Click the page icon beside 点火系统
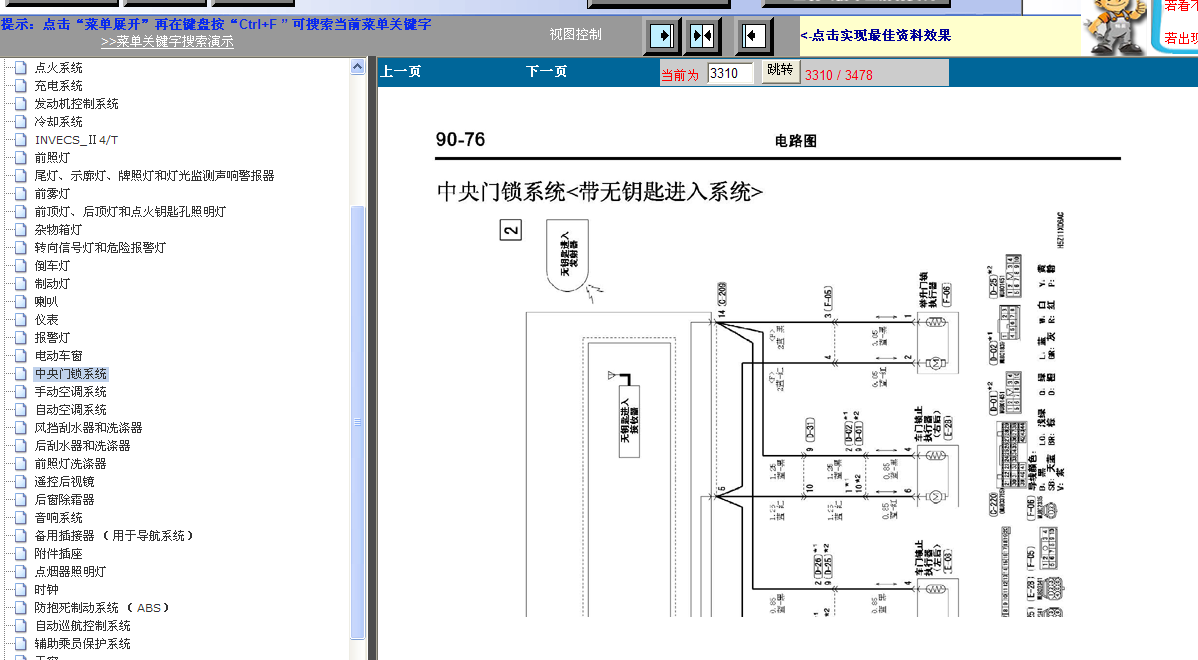Viewport: 1198px width, 660px height. point(21,67)
